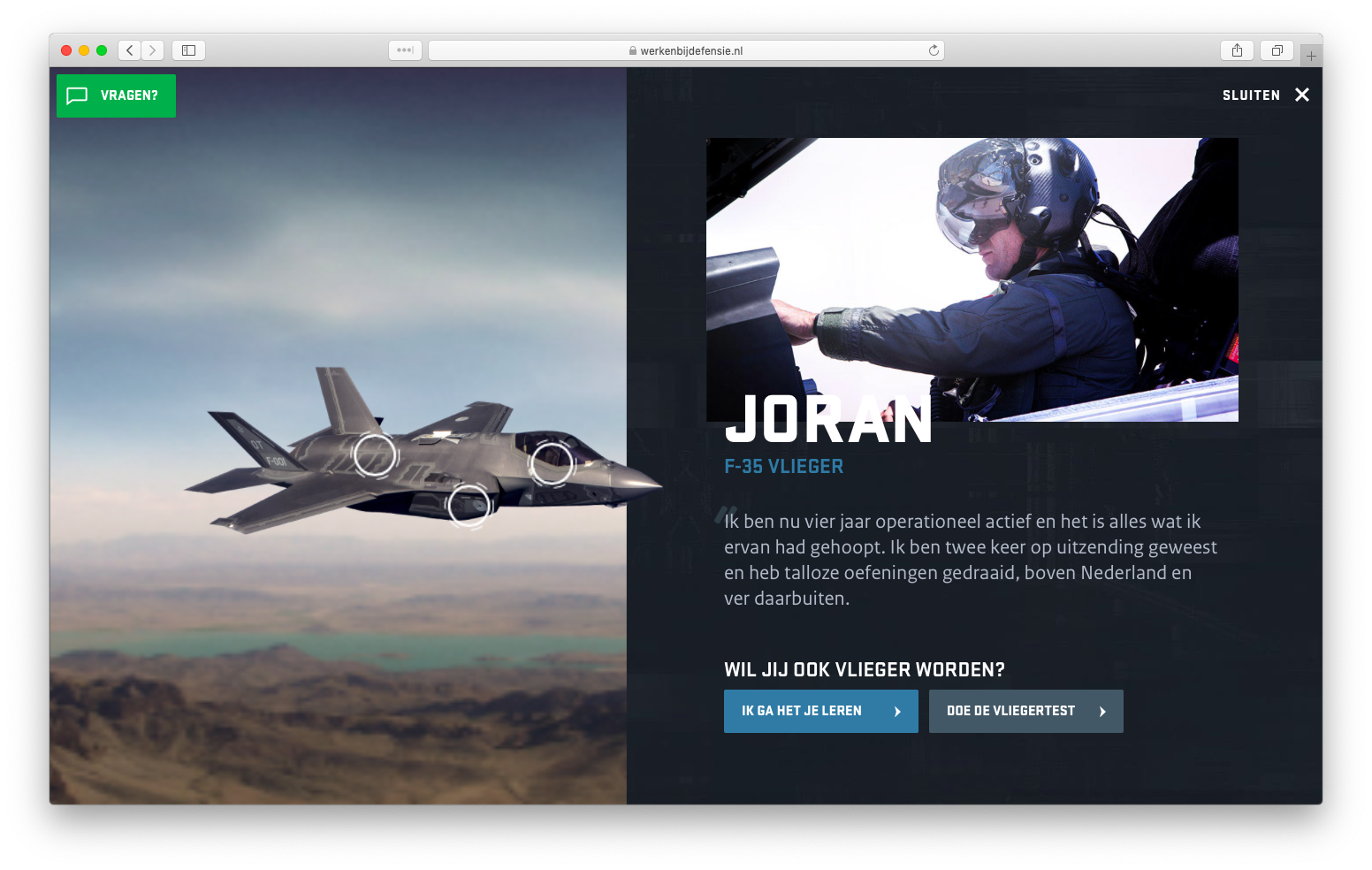This screenshot has width=1372, height=870.
Task: Toggle the Safari sidebar button
Action: [188, 50]
